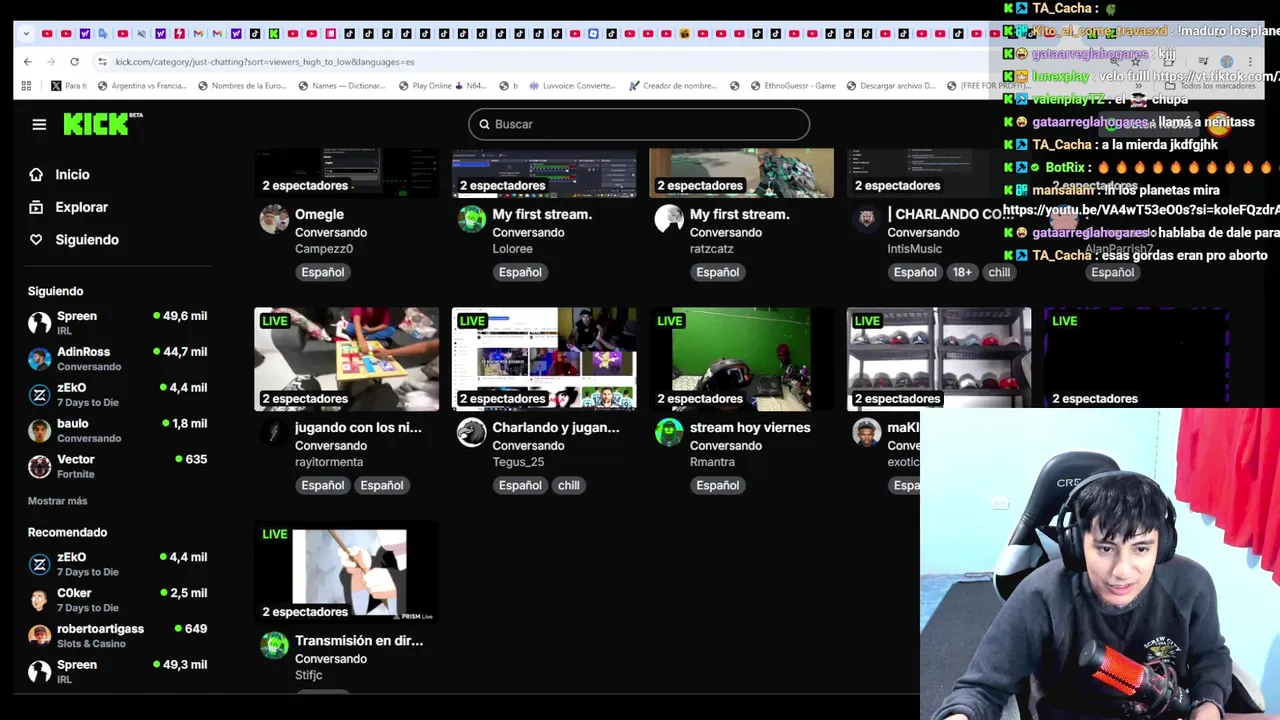Click the browser Forward arrow
Viewport: 1280px width, 720px height.
50,61
